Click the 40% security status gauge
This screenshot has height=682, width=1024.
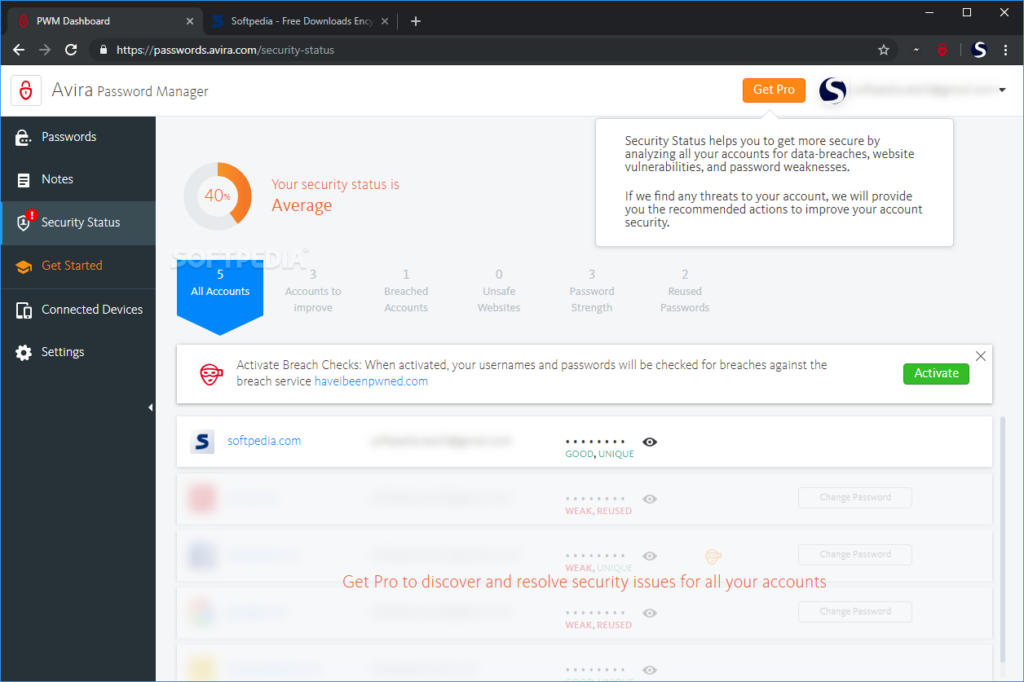(217, 196)
